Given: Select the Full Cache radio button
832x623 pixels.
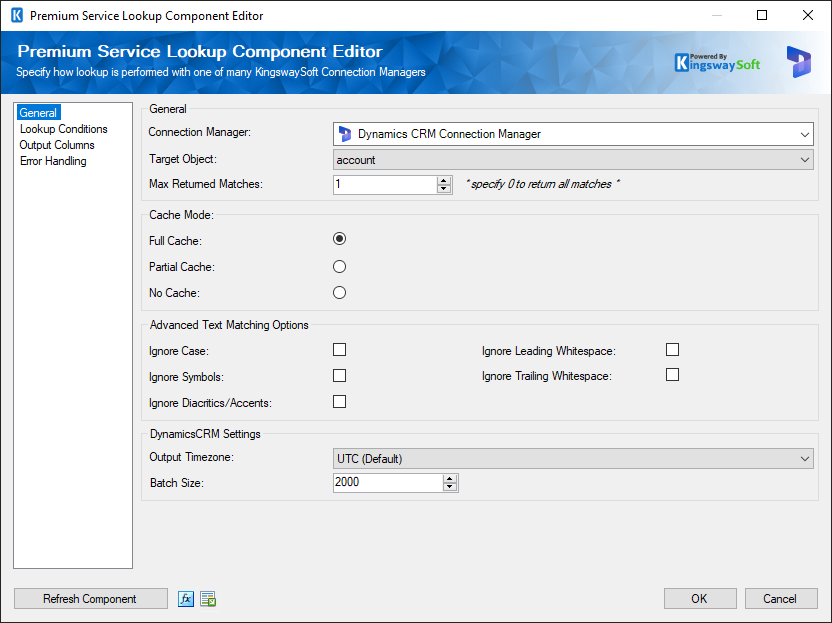Looking at the screenshot, I should (x=340, y=239).
